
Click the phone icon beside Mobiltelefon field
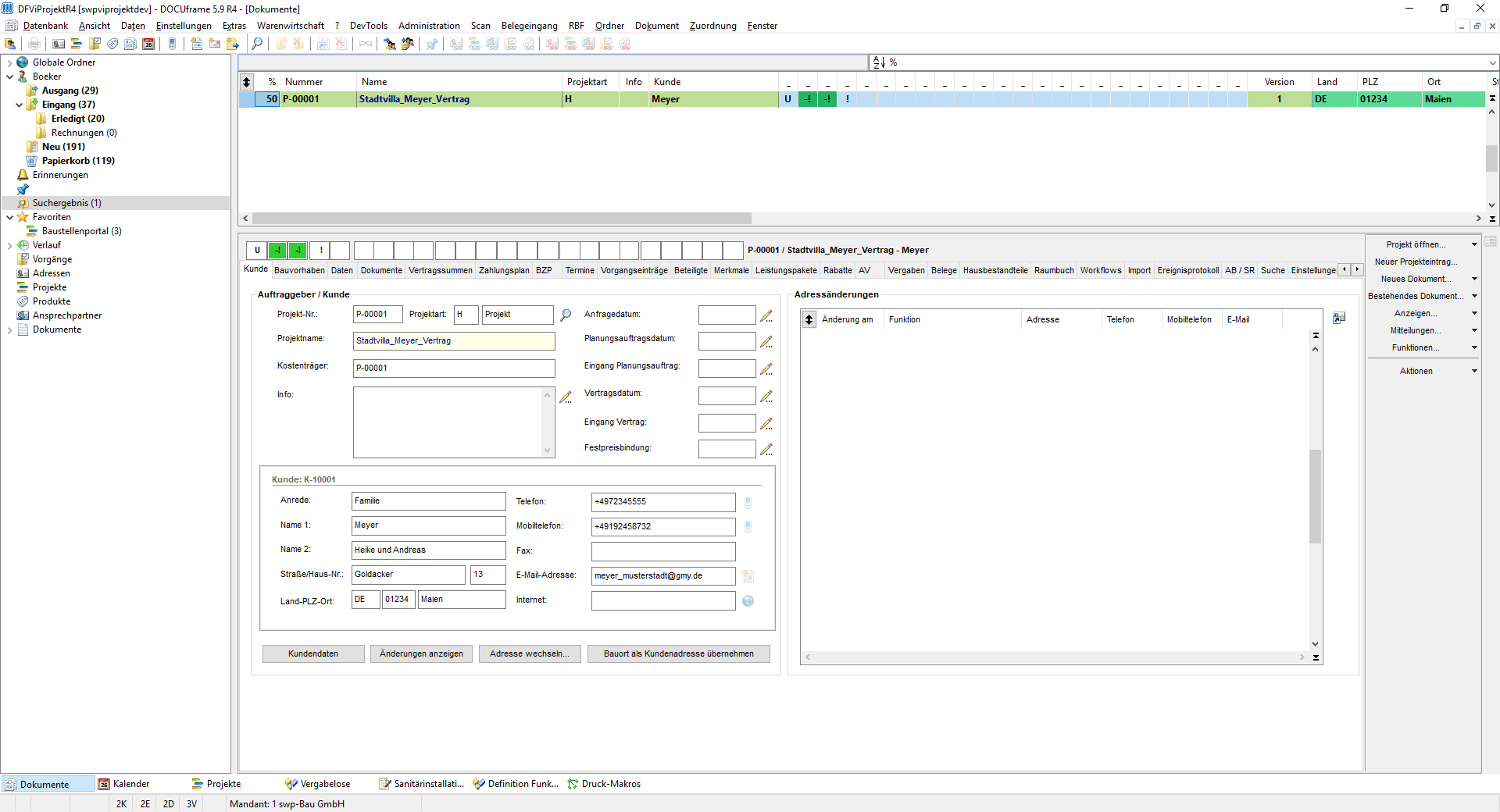[x=748, y=526]
